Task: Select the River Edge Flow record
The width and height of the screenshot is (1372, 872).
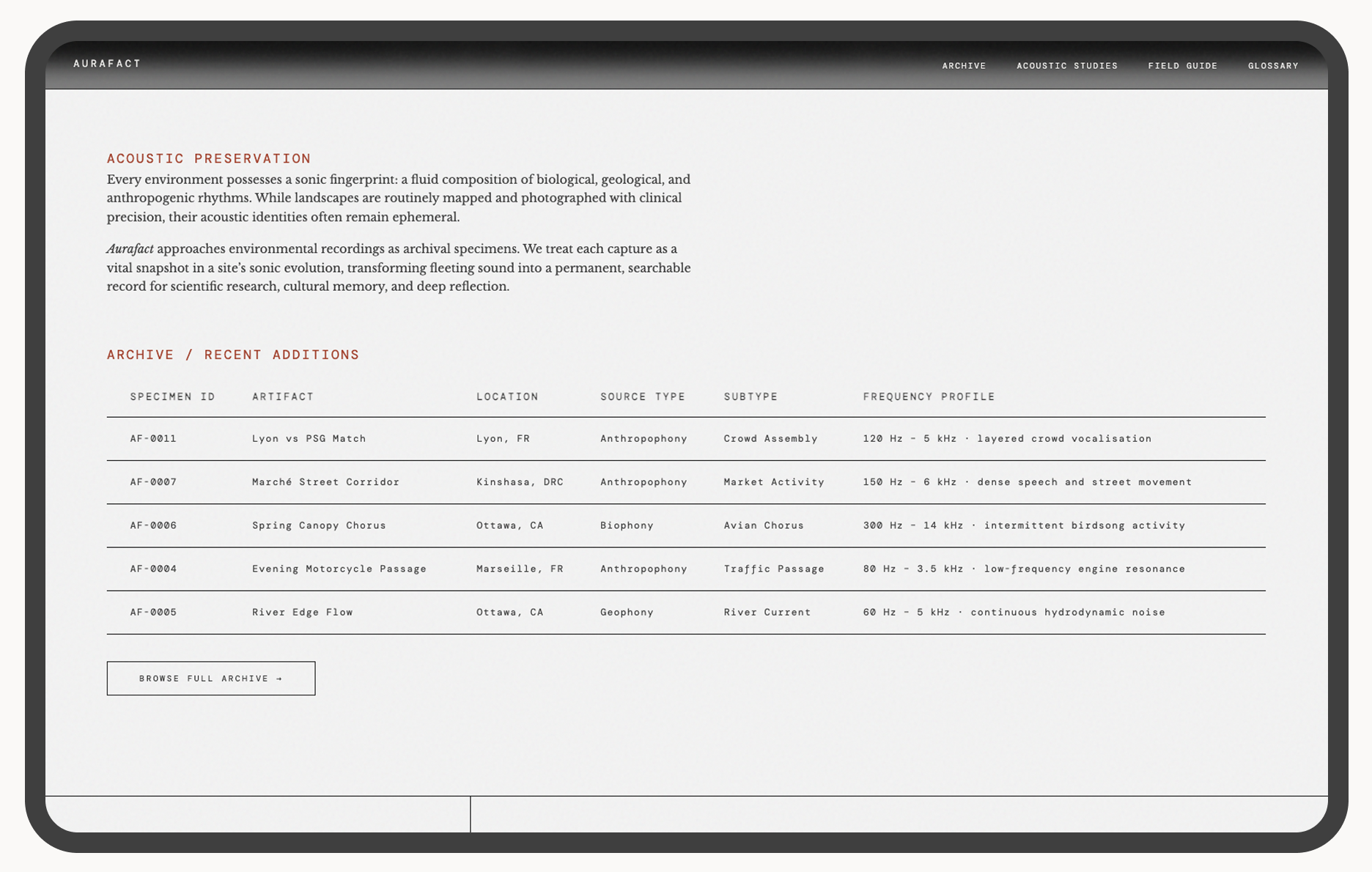Action: click(302, 612)
